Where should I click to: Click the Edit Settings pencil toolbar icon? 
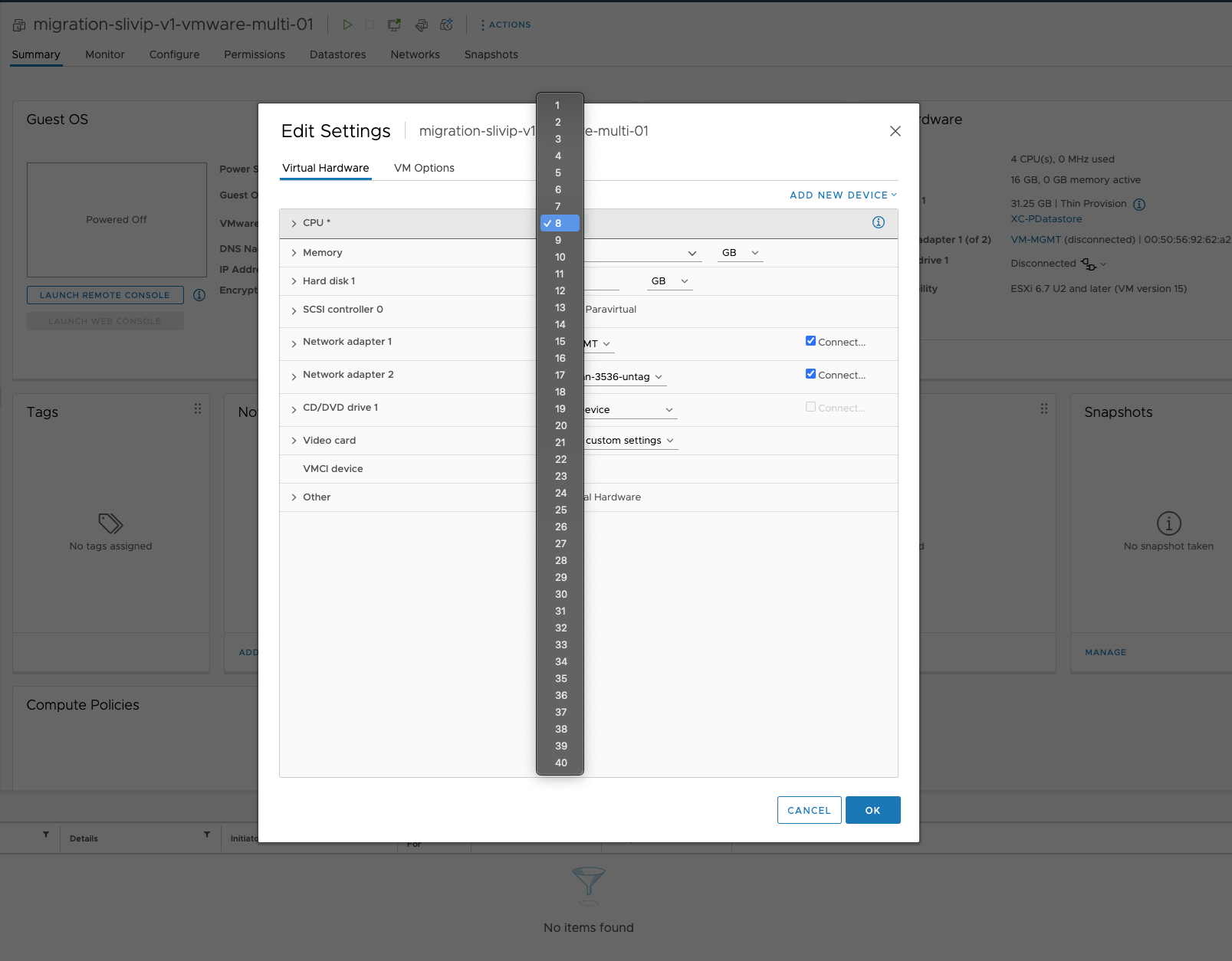421,25
